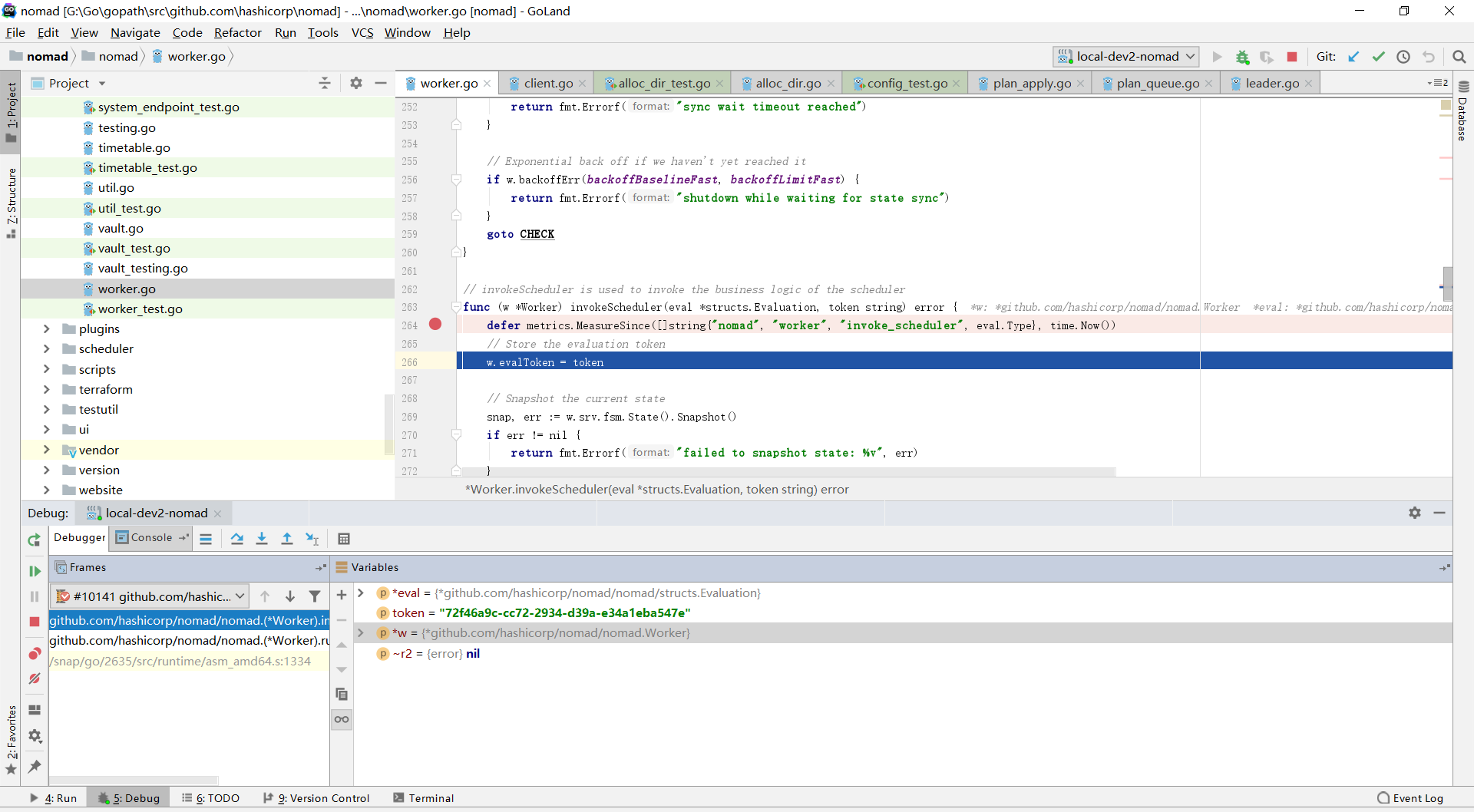Commit changes with the green checkmark icon
Screen dimensions: 1474x812
click(x=1379, y=57)
